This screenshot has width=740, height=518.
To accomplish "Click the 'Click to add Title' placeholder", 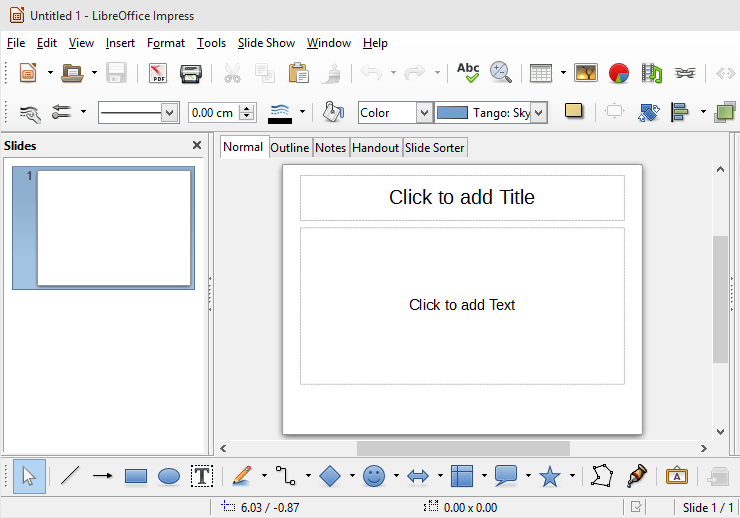I will coord(462,198).
